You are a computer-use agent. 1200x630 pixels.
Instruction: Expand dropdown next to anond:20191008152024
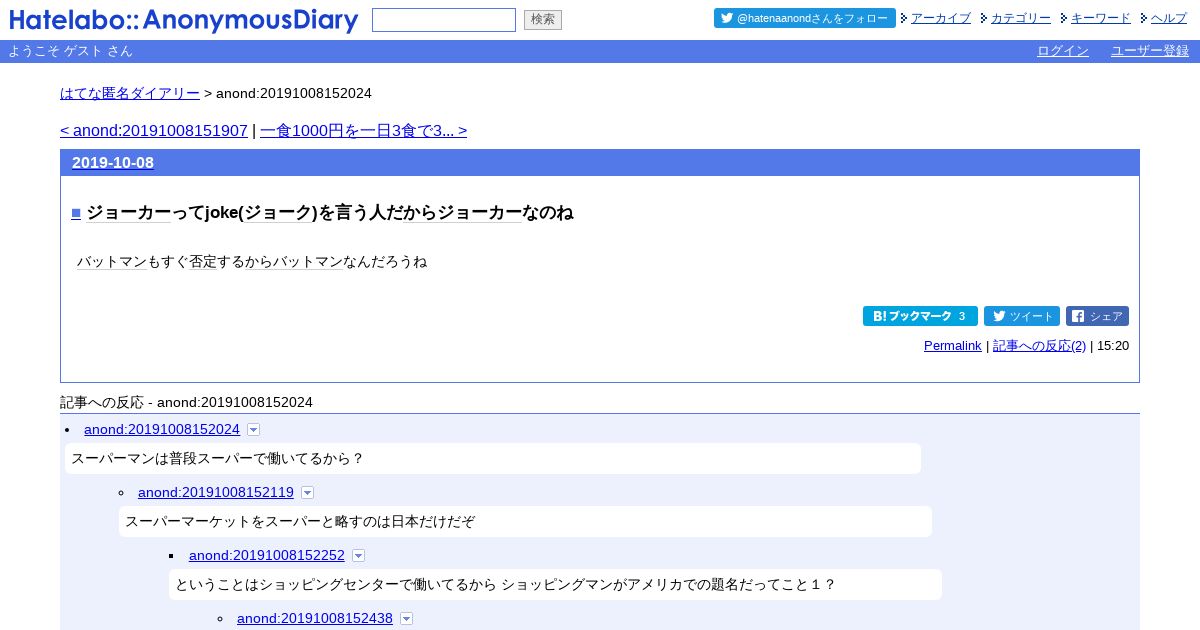coord(254,429)
